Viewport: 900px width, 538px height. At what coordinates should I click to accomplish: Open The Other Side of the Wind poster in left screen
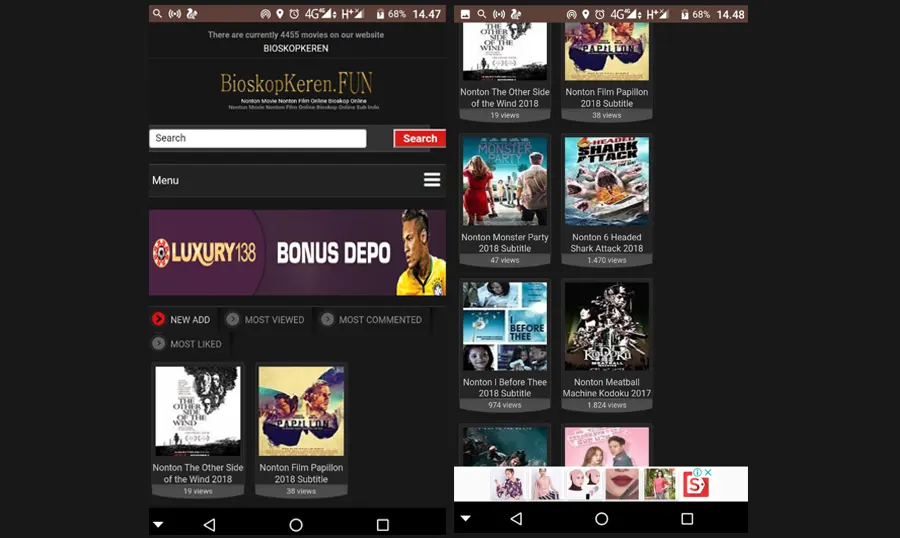[198, 411]
